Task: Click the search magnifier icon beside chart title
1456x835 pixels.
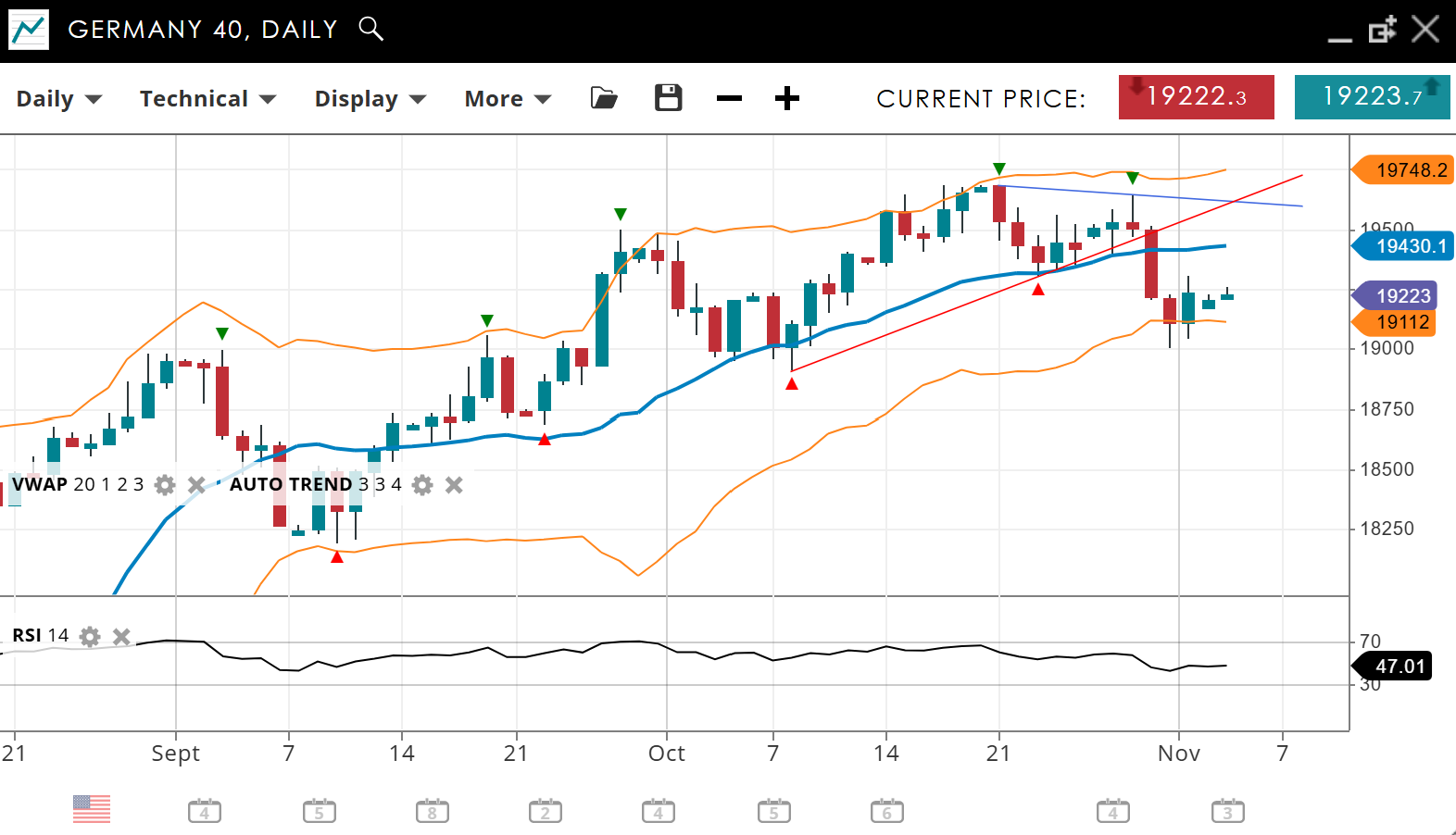Action: coord(370,29)
